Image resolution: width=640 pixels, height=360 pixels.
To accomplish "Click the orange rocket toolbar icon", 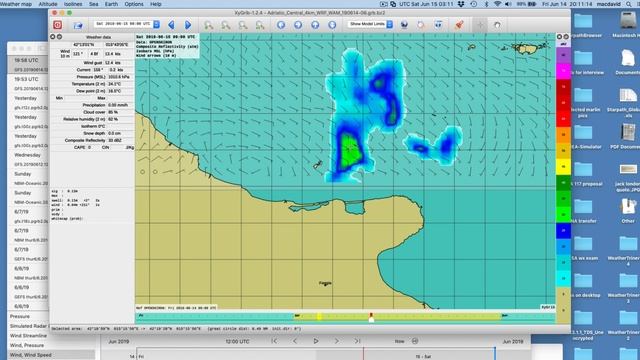I will point(459,25).
